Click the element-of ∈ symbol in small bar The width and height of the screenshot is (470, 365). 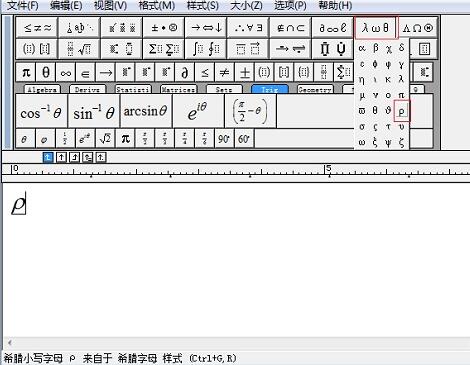(x=85, y=72)
